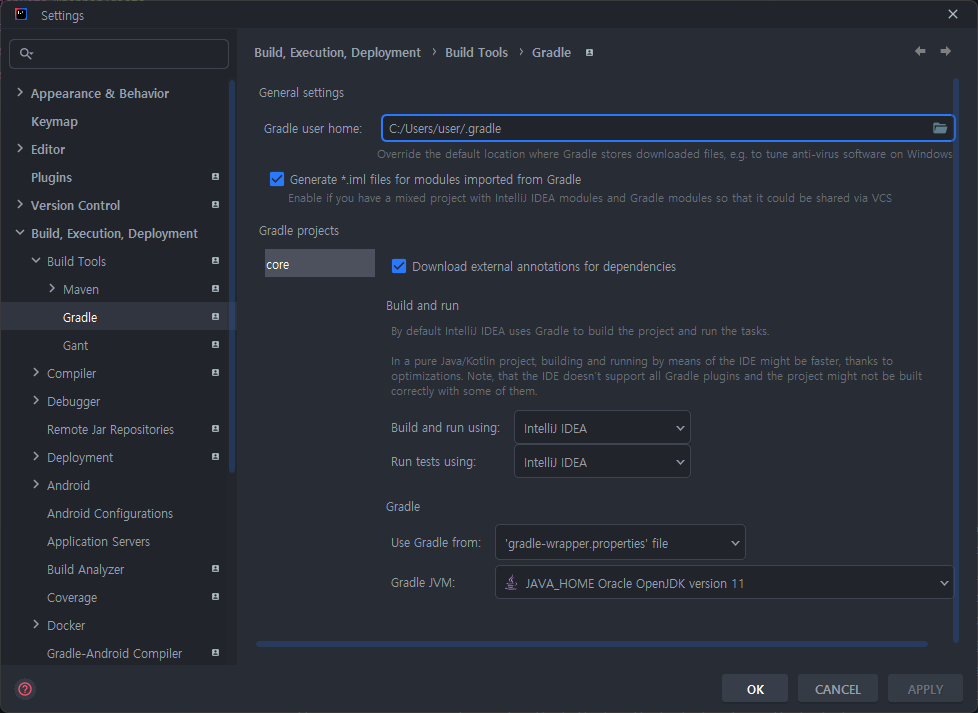Click project-level icon beside Compiler

click(215, 373)
